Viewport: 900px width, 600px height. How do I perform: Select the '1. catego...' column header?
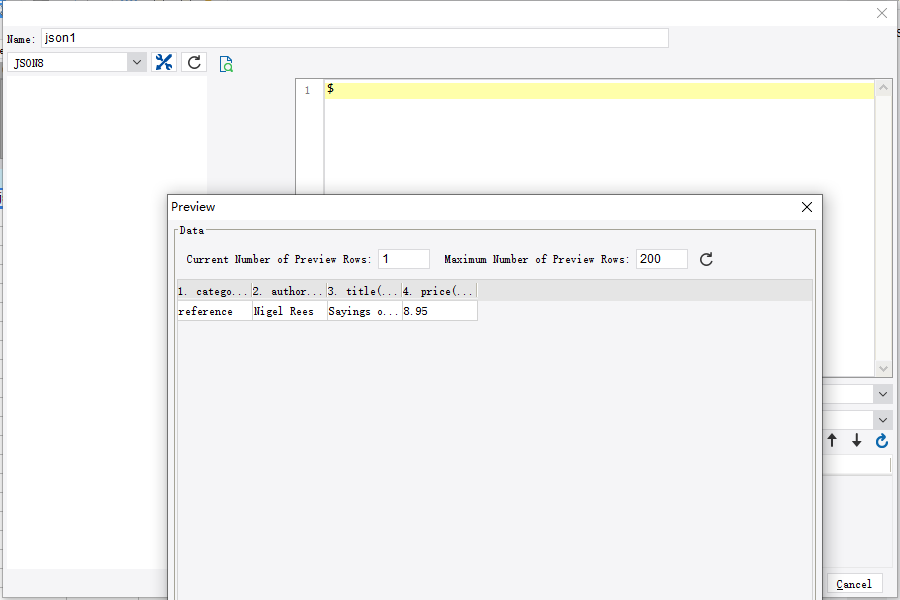tap(214, 291)
